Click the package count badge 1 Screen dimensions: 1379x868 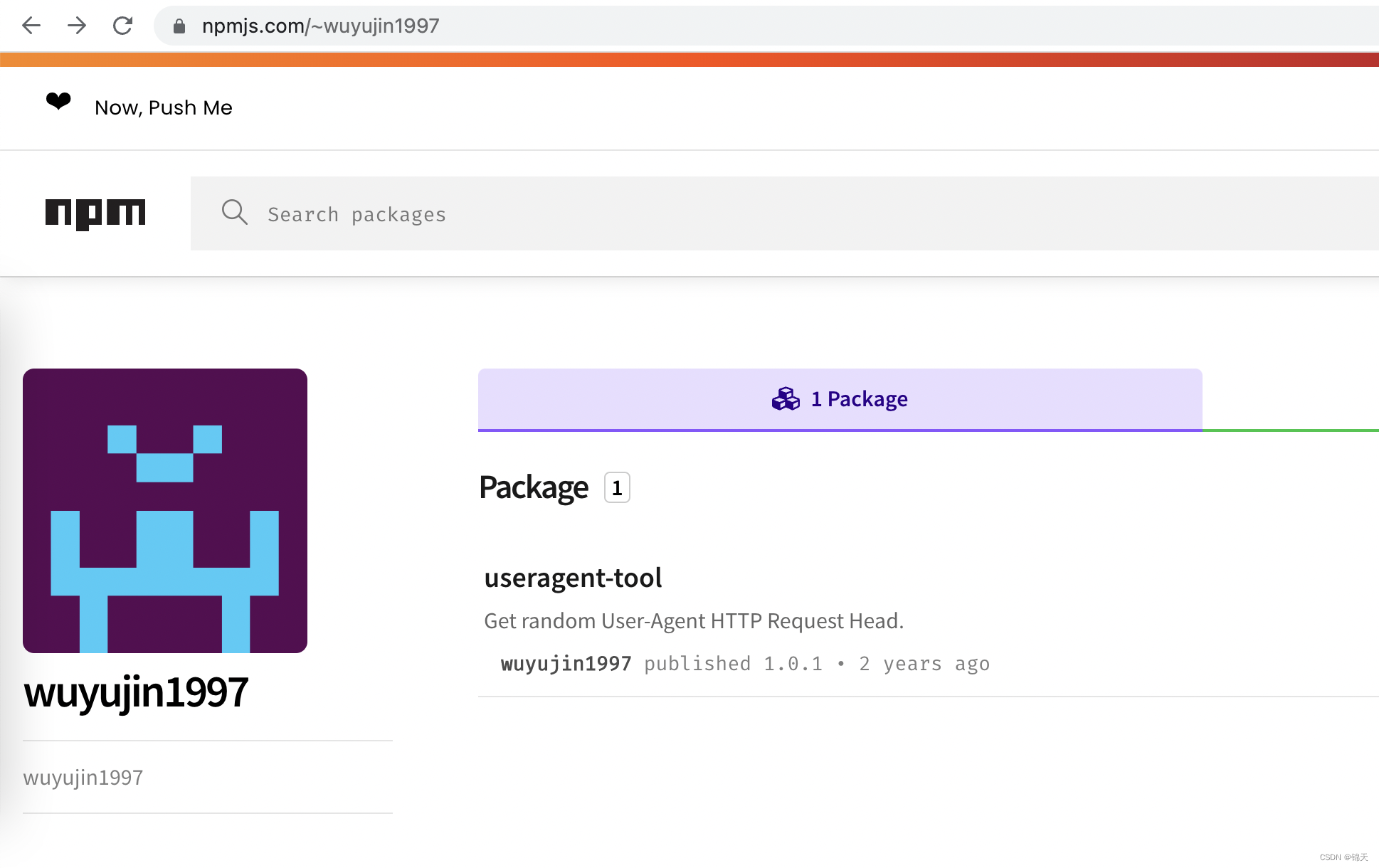tap(617, 488)
